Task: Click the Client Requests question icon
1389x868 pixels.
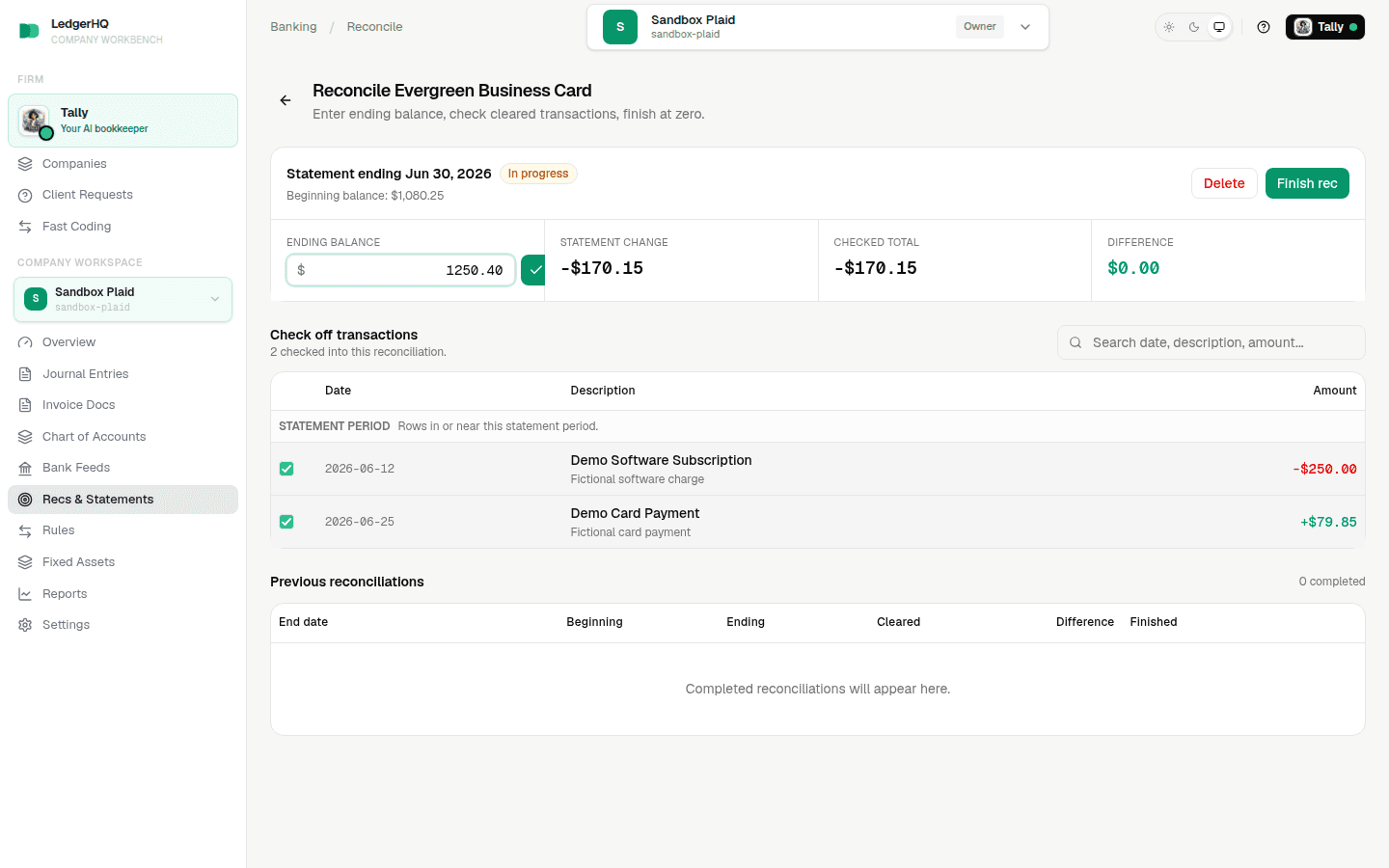Action: (25, 195)
